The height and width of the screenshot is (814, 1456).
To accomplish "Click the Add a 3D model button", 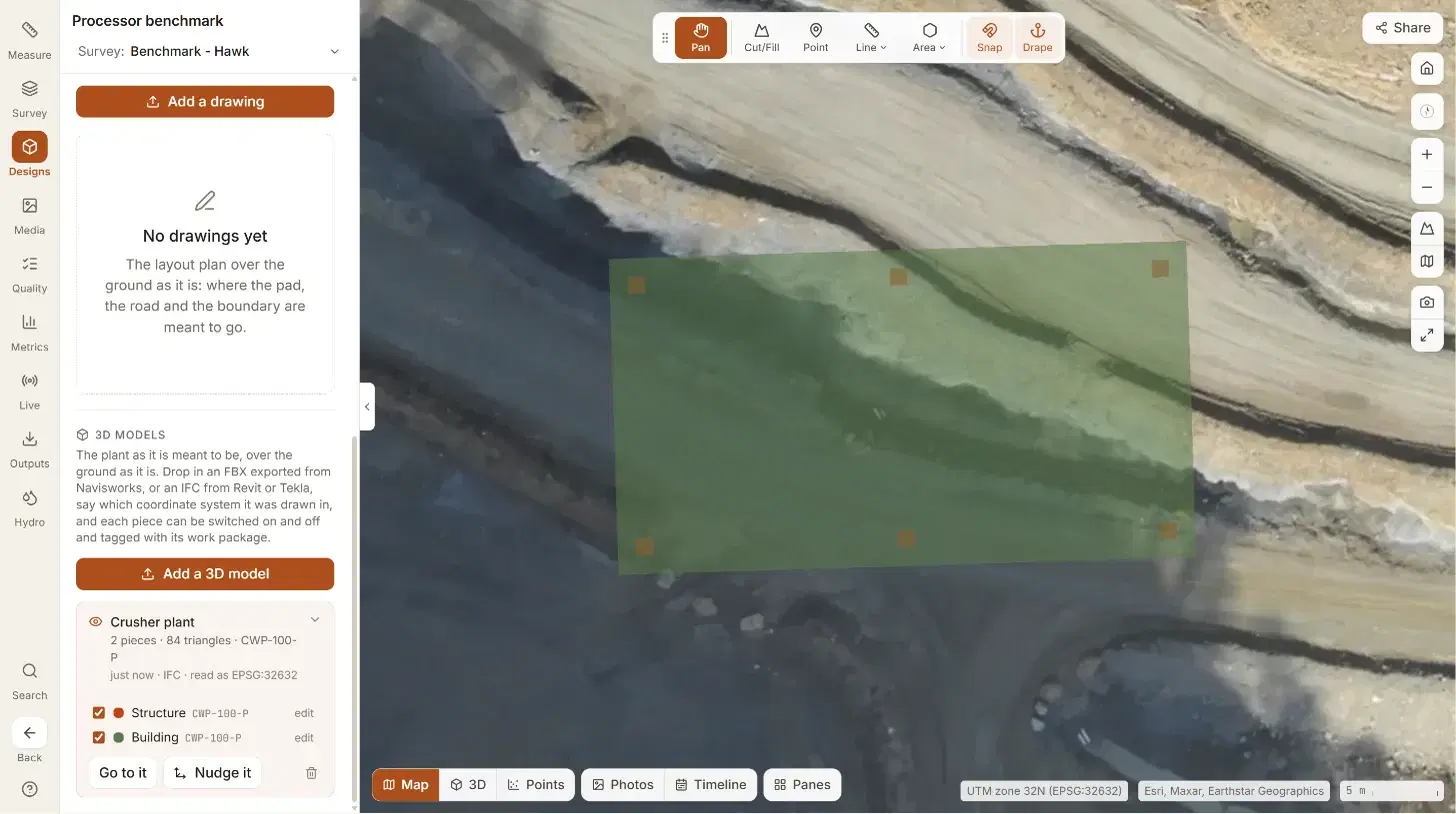I will (x=205, y=574).
